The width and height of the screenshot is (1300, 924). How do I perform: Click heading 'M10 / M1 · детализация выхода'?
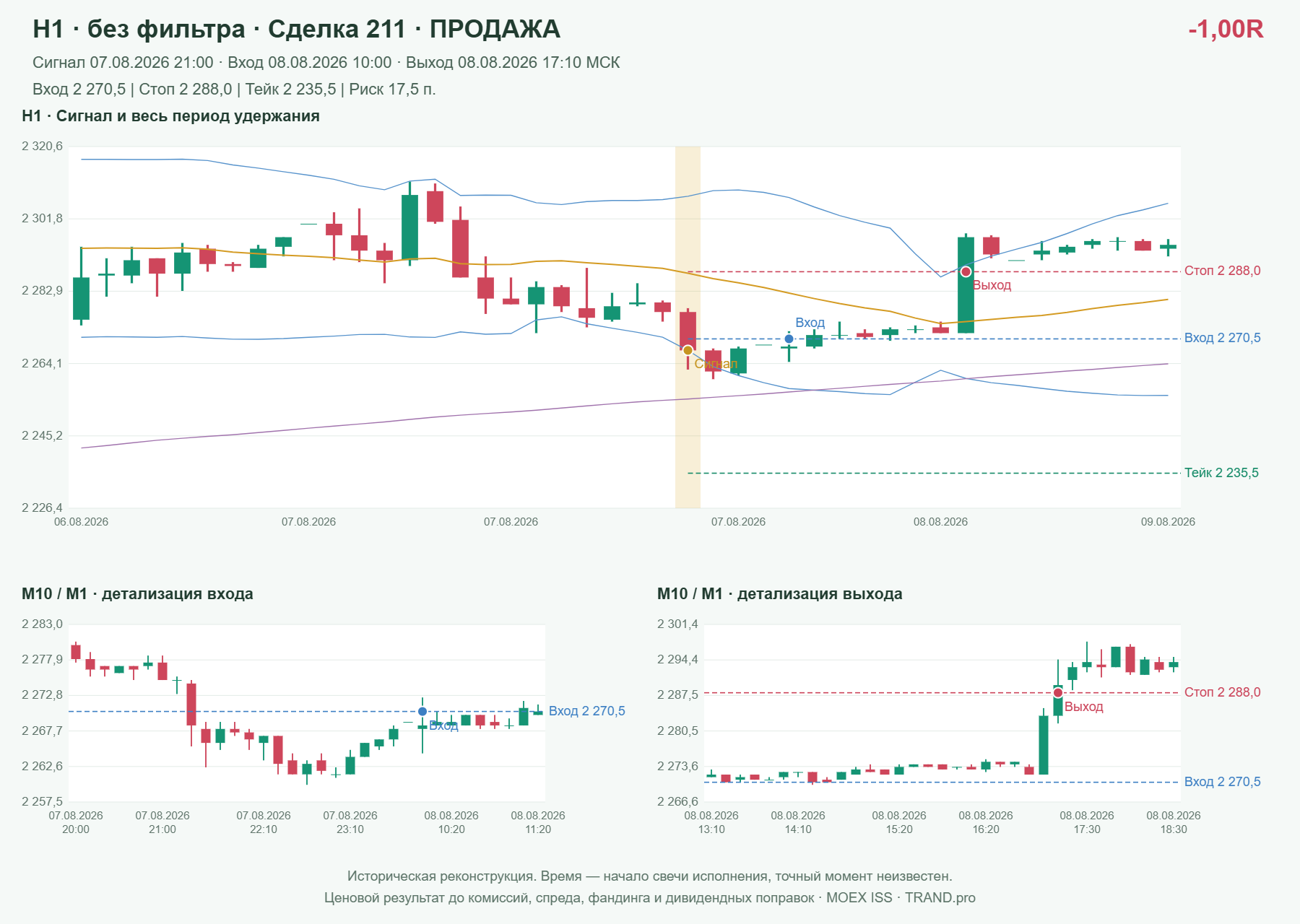780,594
